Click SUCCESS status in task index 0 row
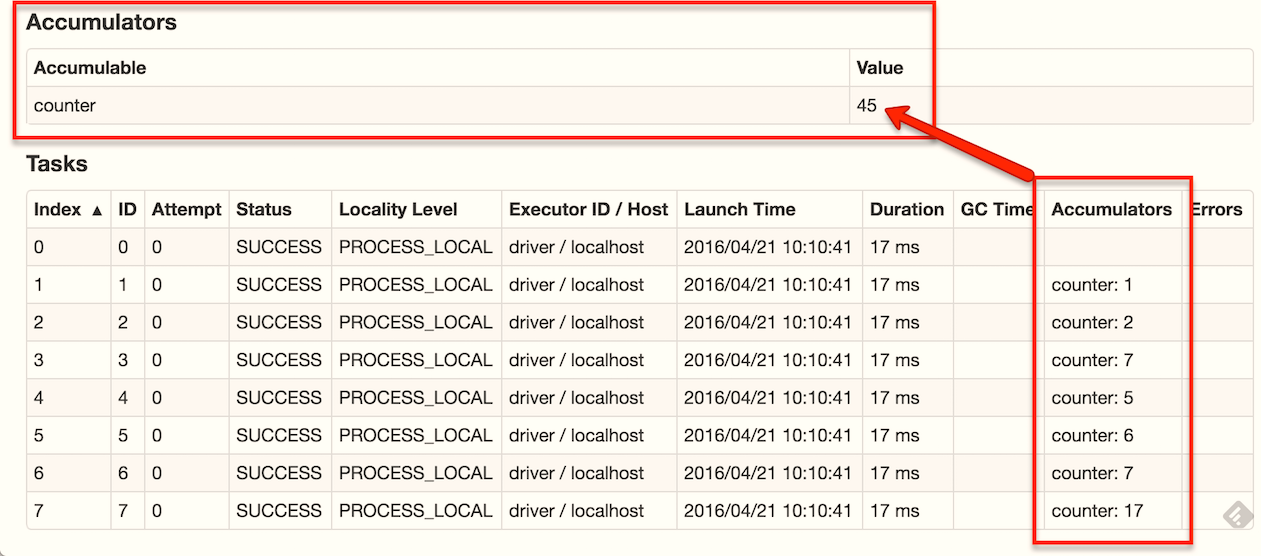 tap(279, 247)
